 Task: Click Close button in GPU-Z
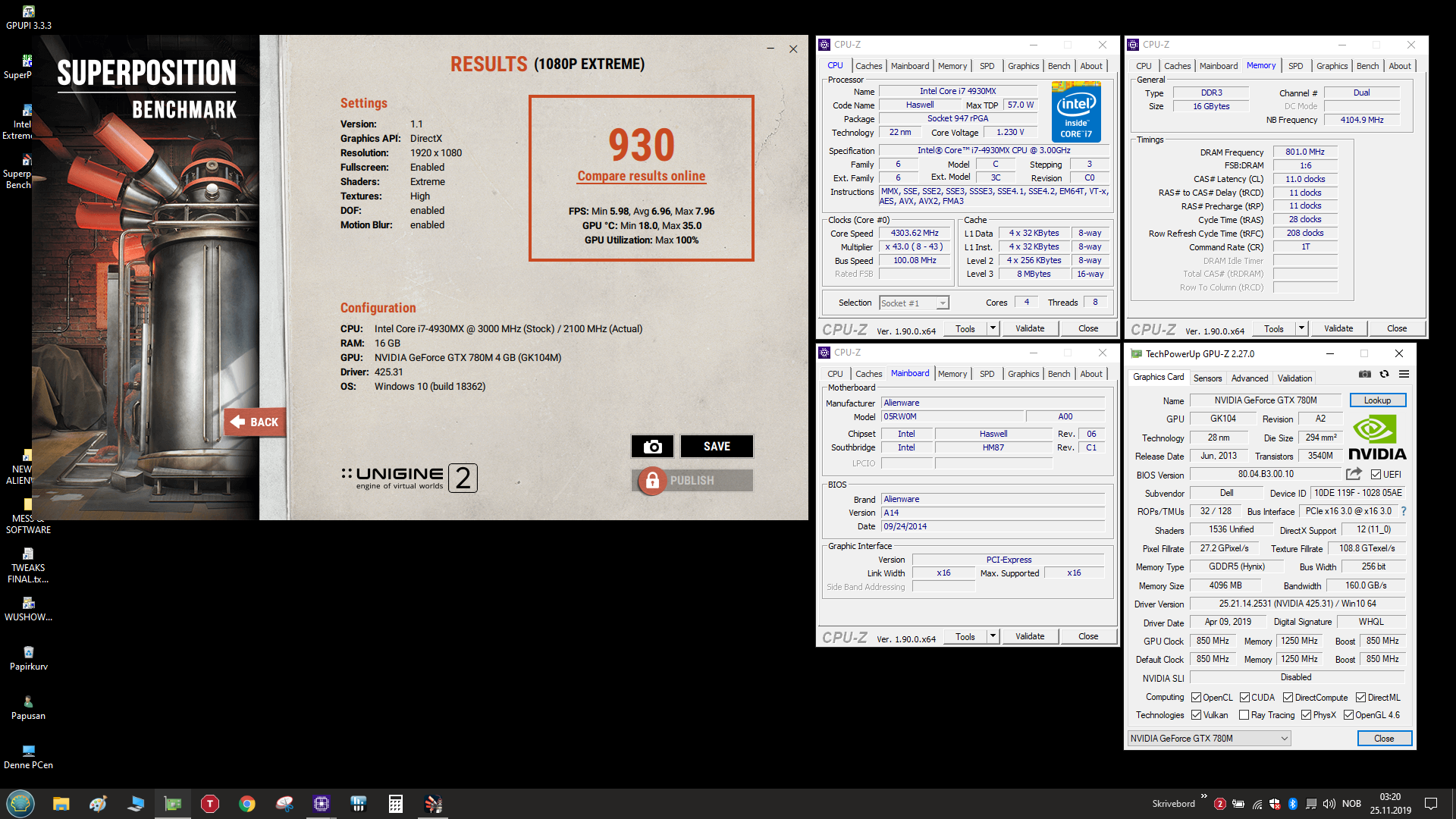[1384, 739]
